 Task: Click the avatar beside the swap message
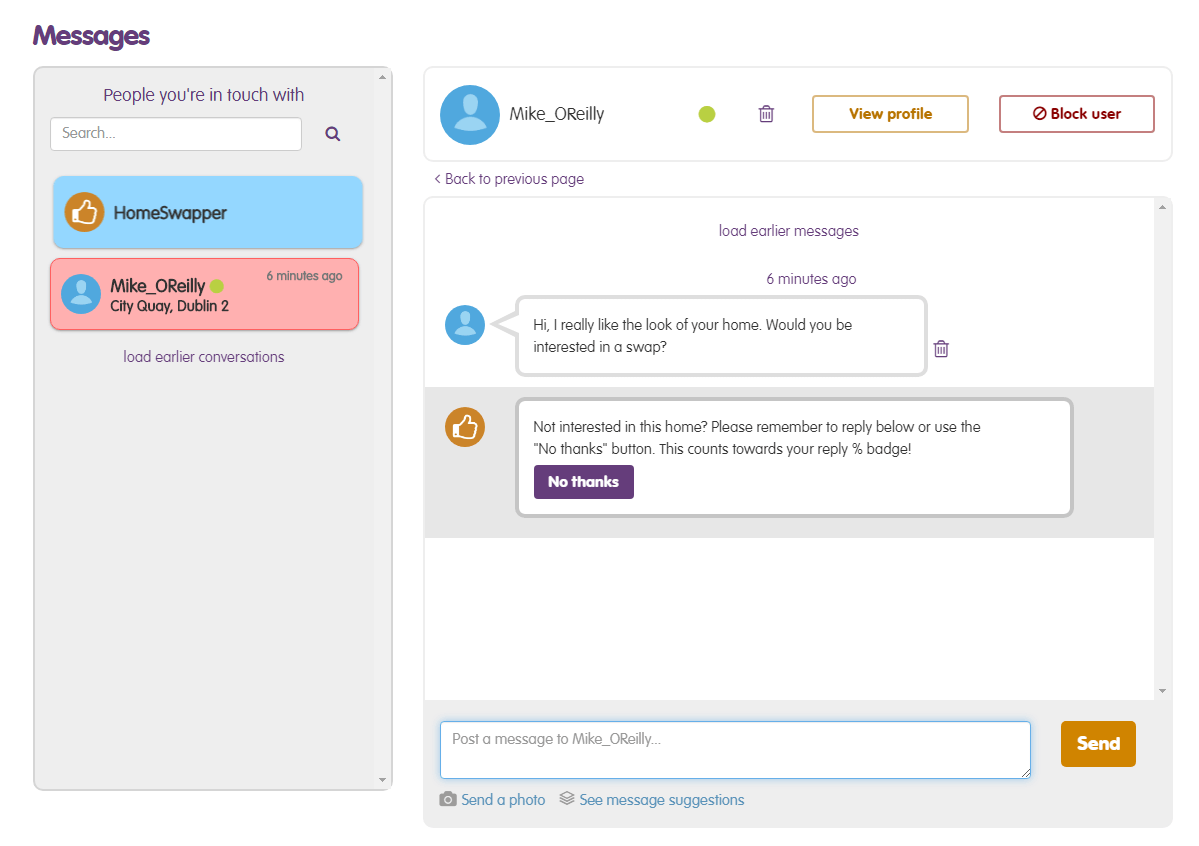click(x=465, y=325)
